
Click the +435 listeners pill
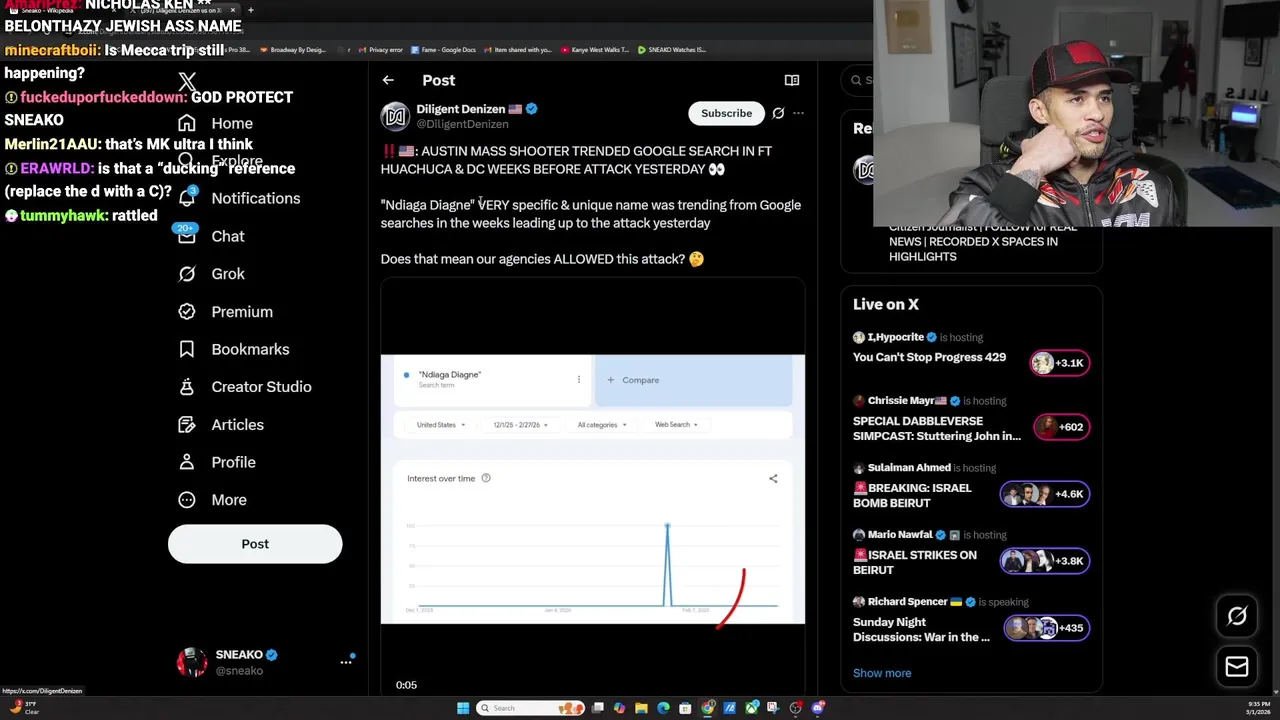(1047, 628)
